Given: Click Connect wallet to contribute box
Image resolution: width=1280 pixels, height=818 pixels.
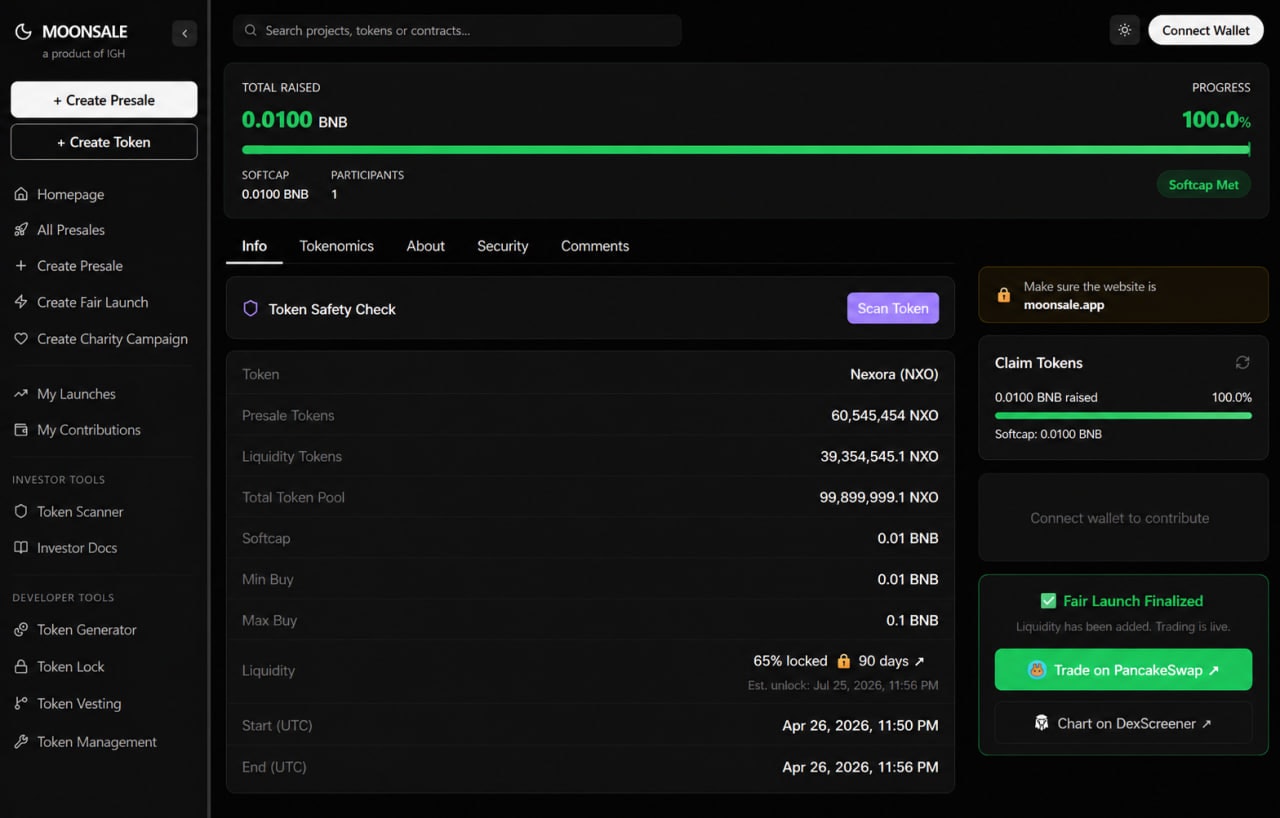Looking at the screenshot, I should point(1123,518).
